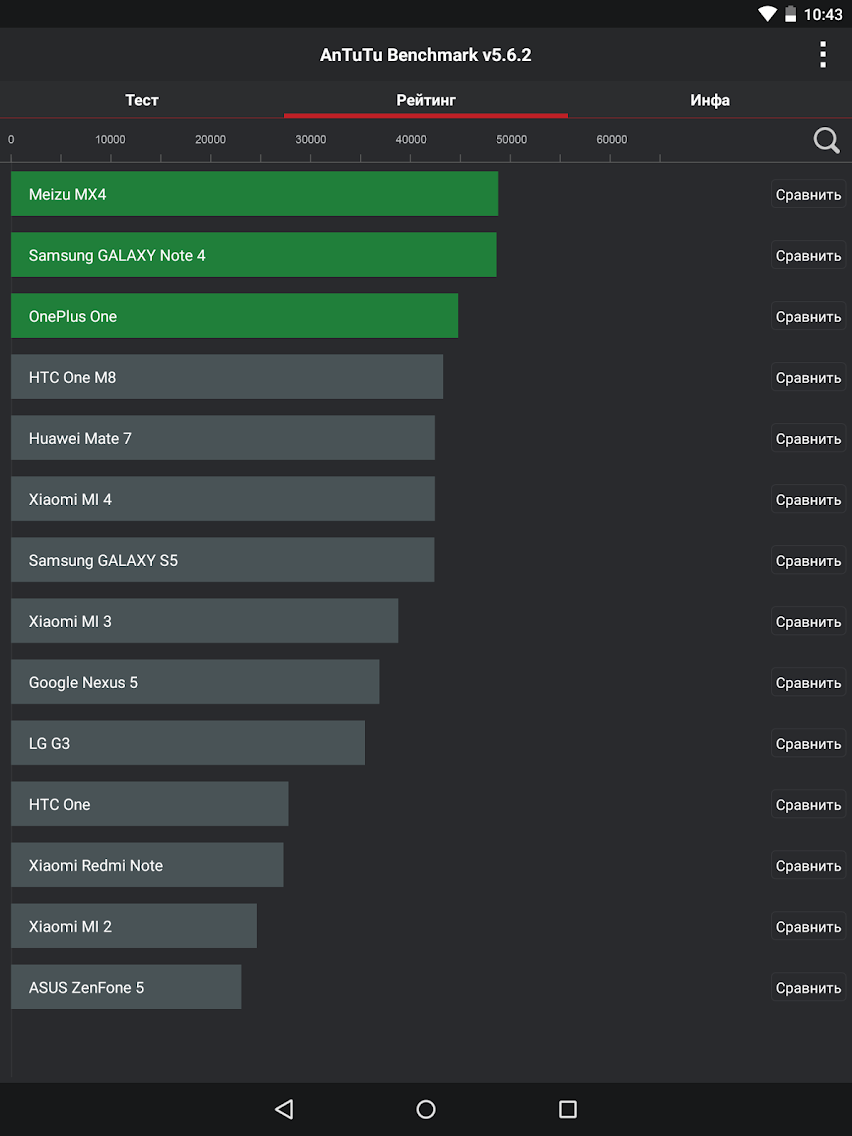
Task: Compare with ASUS ZenFone 5
Action: (808, 988)
